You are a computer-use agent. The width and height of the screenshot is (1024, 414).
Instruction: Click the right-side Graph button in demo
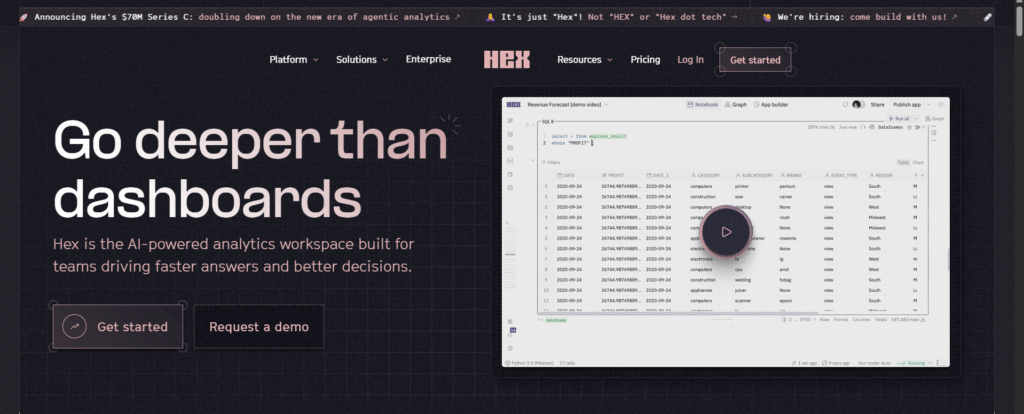point(935,119)
